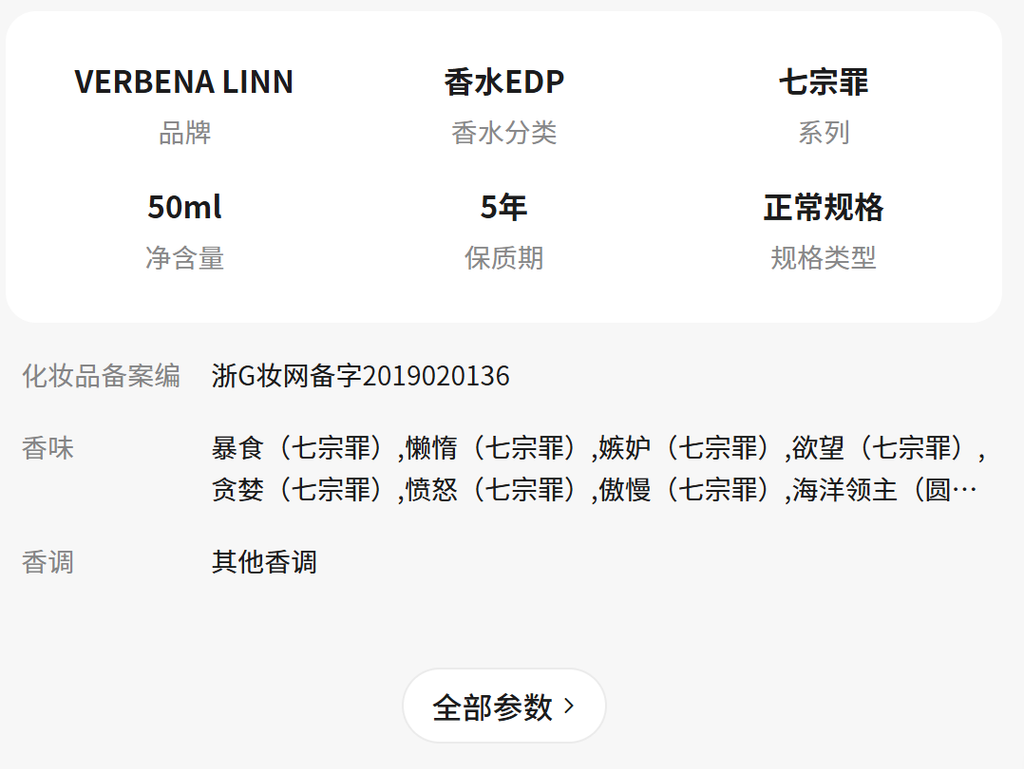Click the 系列 label under 七宗罪
Viewport: 1024px width, 769px height.
823,133
